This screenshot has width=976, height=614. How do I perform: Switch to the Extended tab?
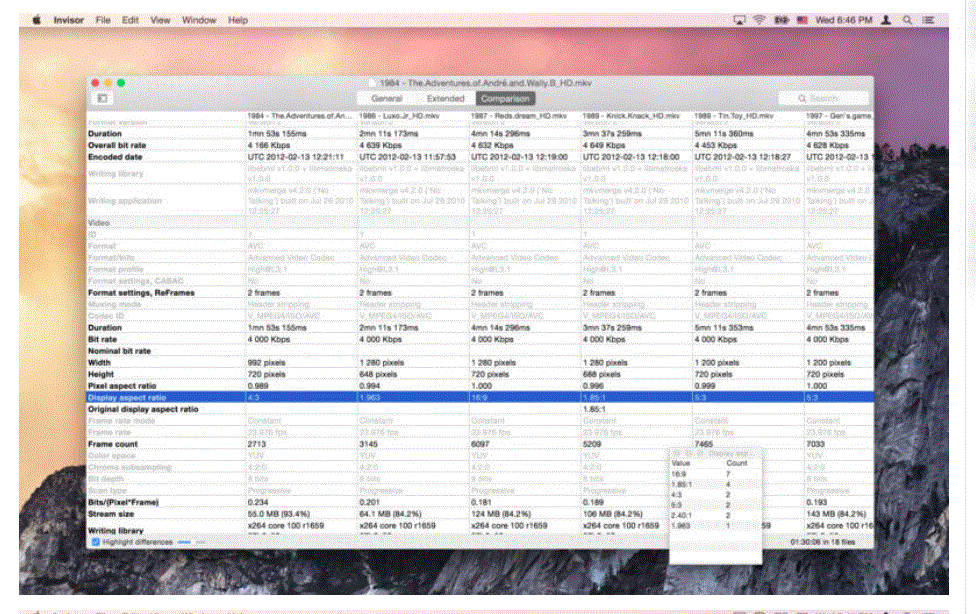(446, 98)
